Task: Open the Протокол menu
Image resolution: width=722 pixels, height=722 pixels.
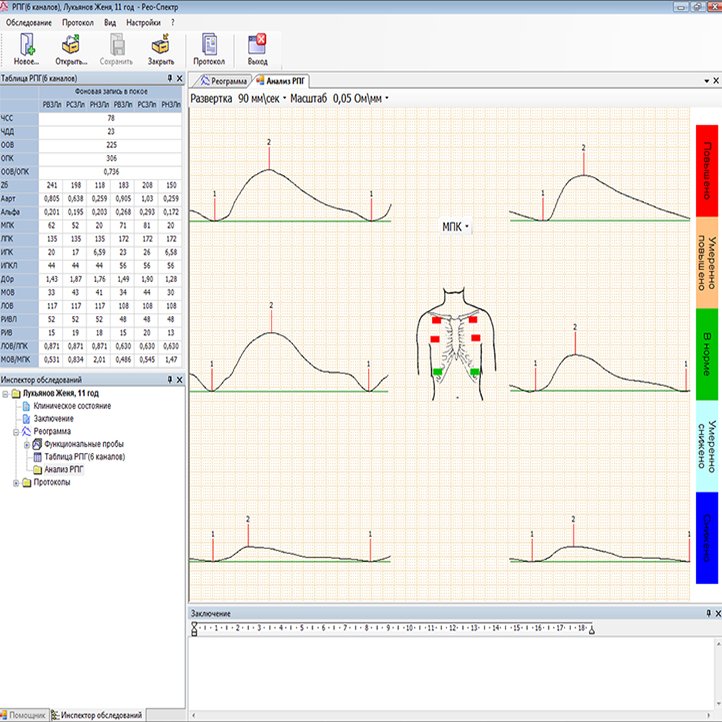Action: (78, 23)
